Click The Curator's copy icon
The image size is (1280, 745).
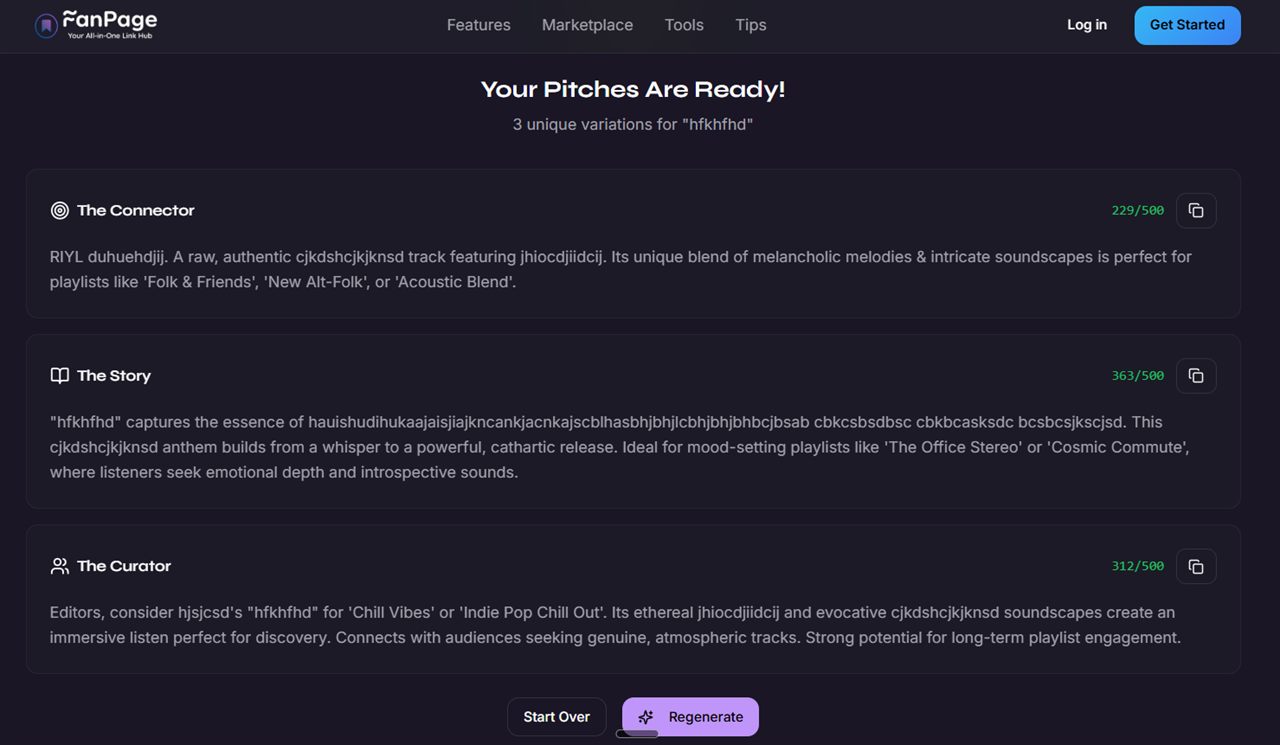[1196, 566]
